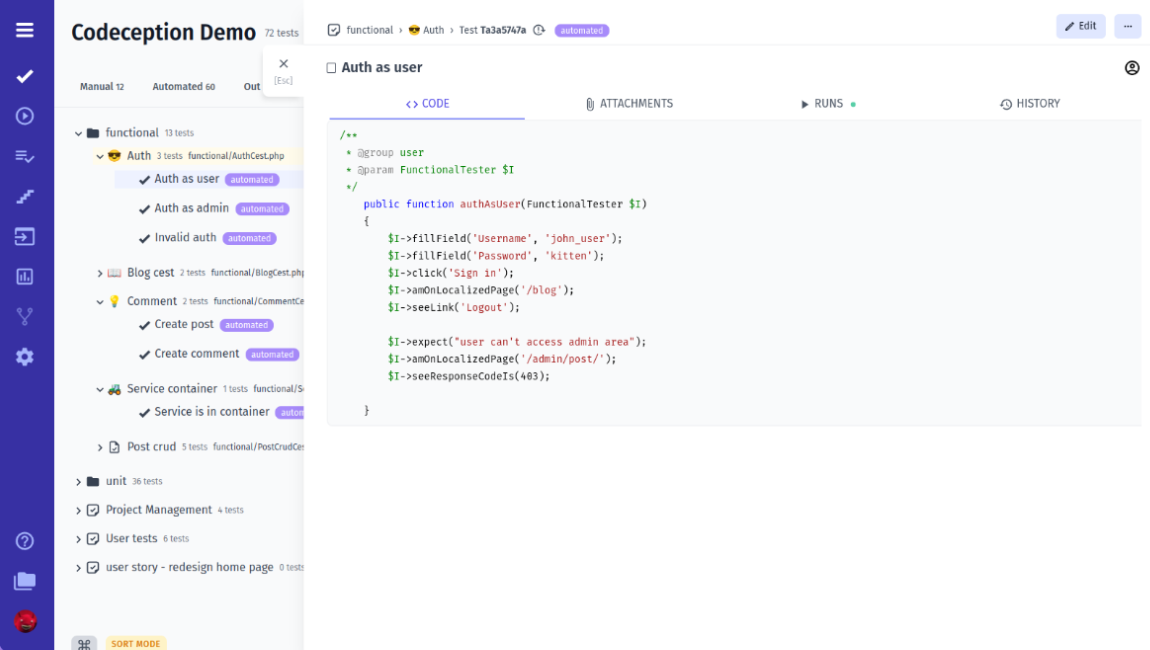Open the settings gear in the sidebar
Screen dimensions: 1150x650
pyautogui.click(x=25, y=356)
